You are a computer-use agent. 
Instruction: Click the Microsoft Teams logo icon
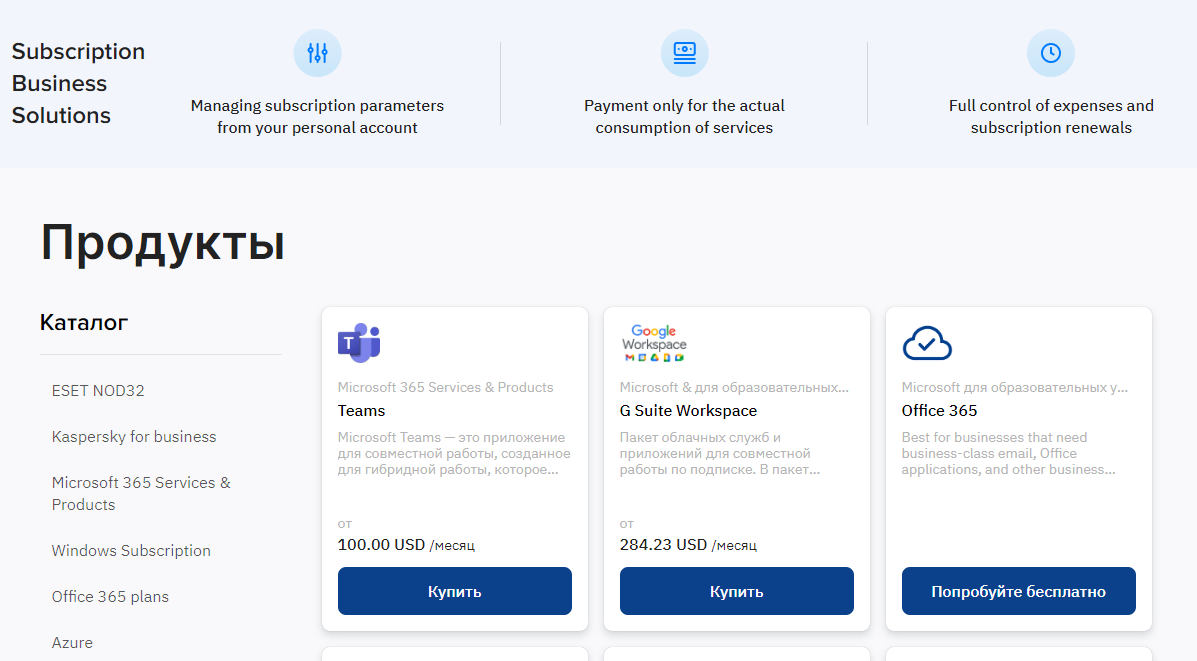coord(359,343)
